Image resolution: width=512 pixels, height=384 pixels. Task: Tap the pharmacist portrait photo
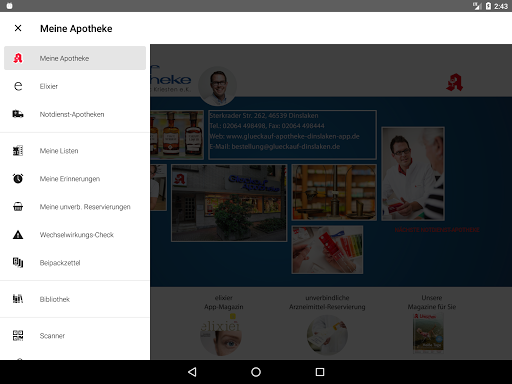point(218,86)
